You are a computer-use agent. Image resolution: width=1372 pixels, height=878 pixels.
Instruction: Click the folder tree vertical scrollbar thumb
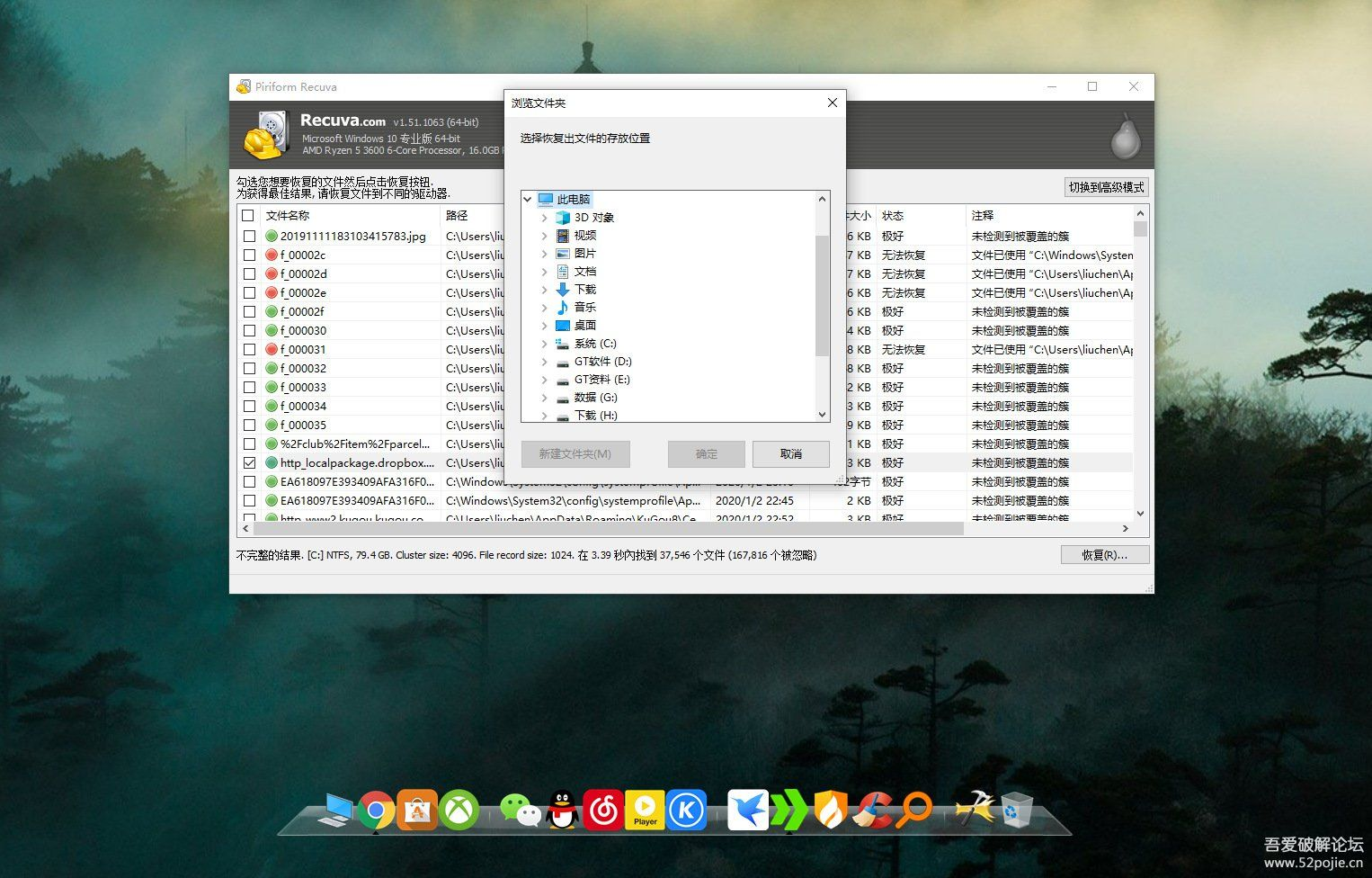[x=821, y=295]
